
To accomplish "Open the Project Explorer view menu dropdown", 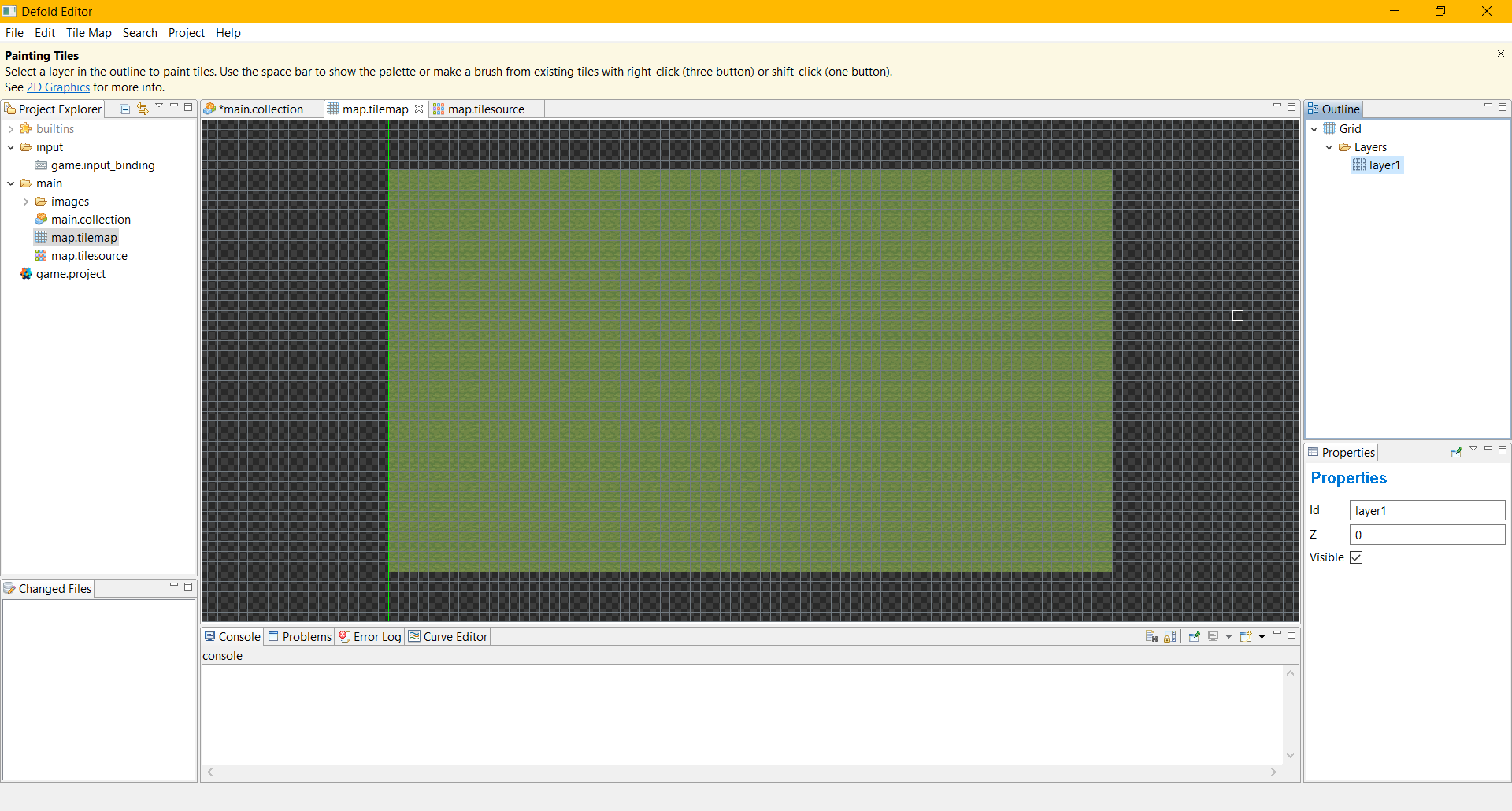I will (159, 106).
